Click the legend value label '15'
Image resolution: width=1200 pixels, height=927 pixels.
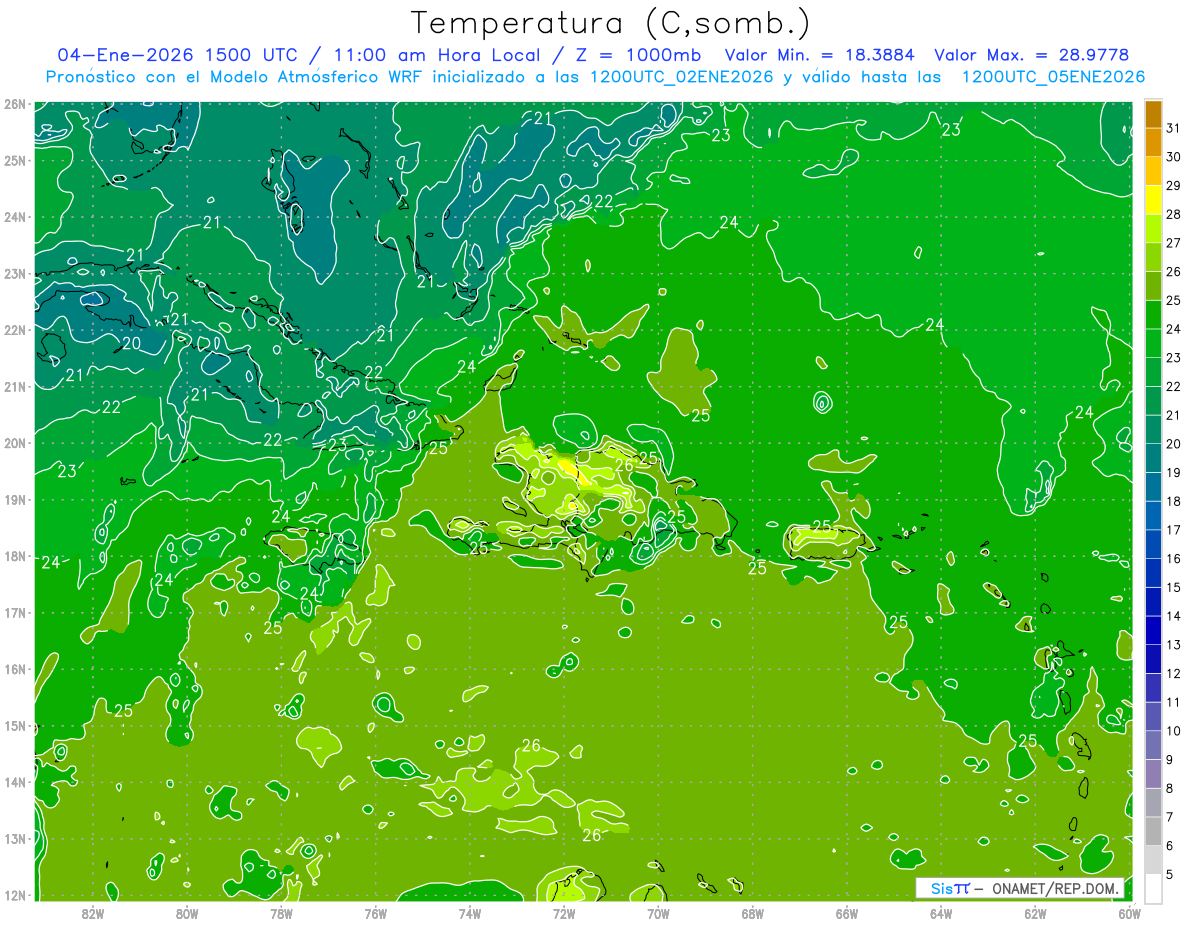[1173, 587]
